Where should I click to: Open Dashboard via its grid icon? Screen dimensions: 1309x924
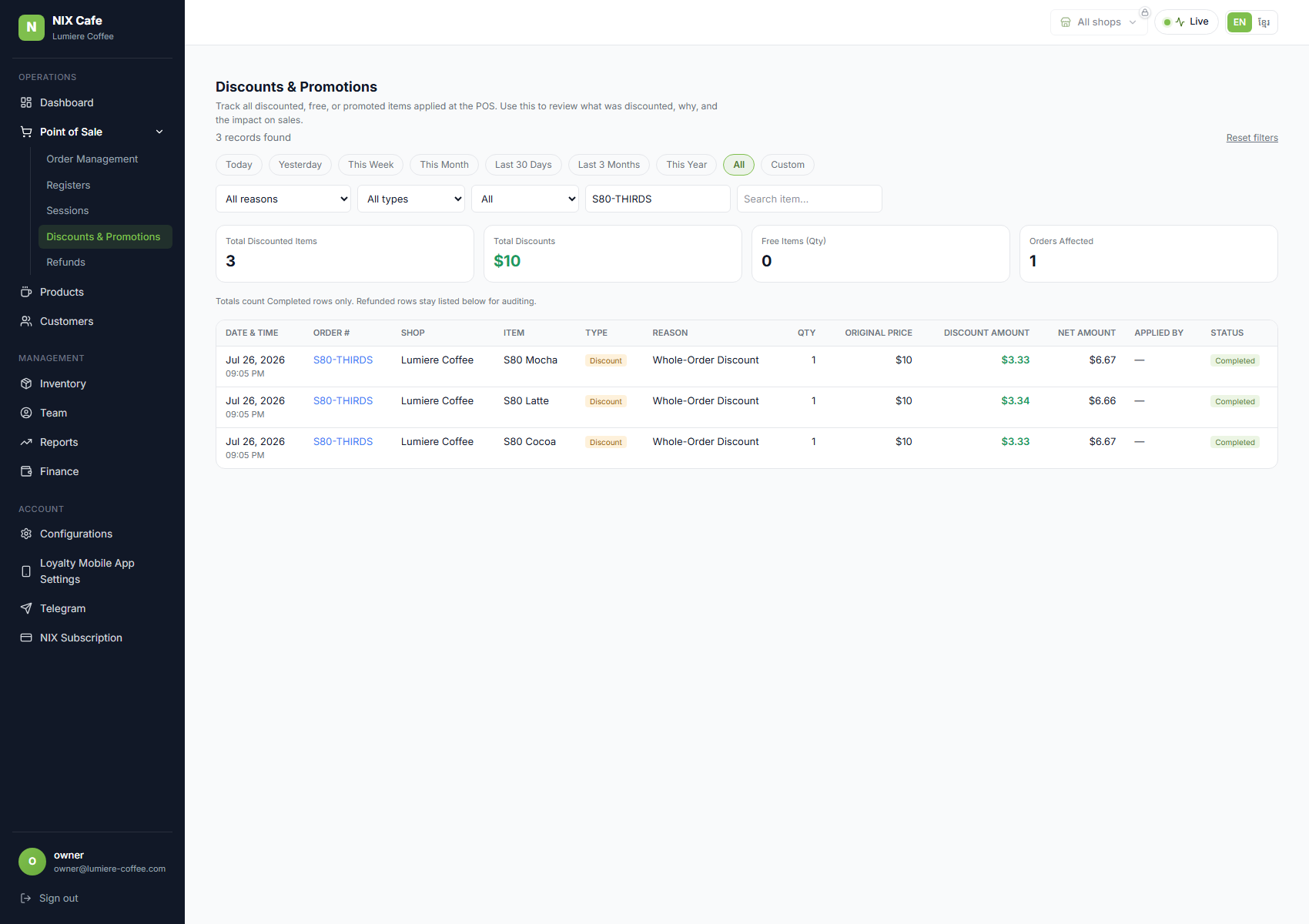[26, 102]
